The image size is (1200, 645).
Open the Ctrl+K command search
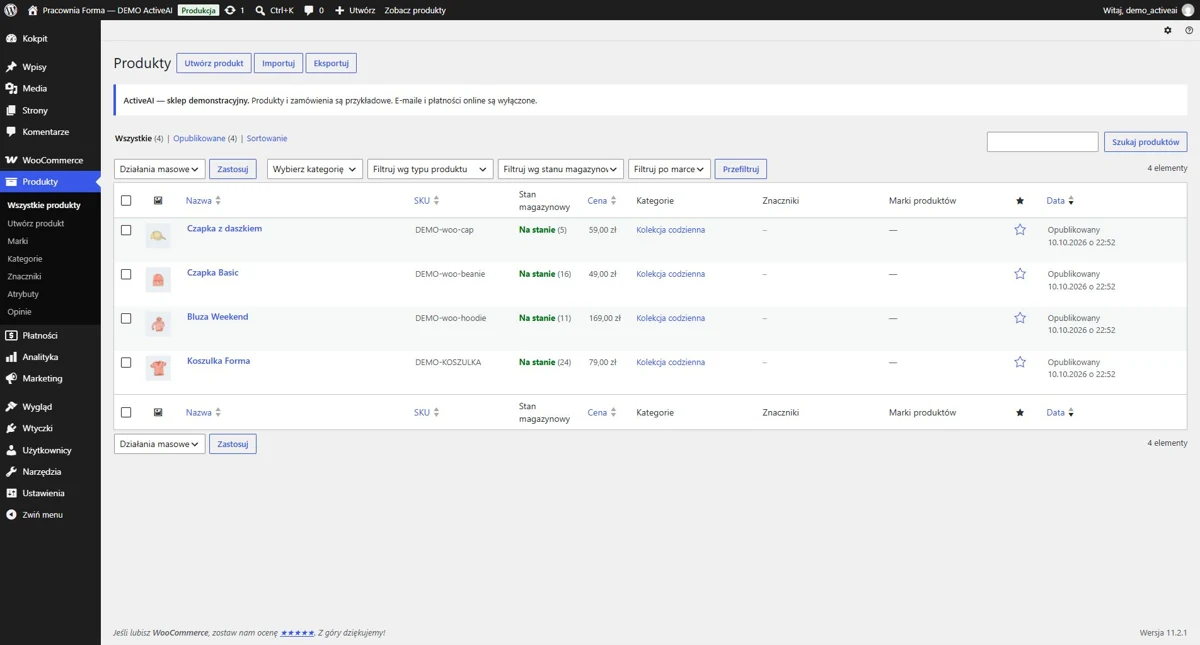tap(274, 10)
